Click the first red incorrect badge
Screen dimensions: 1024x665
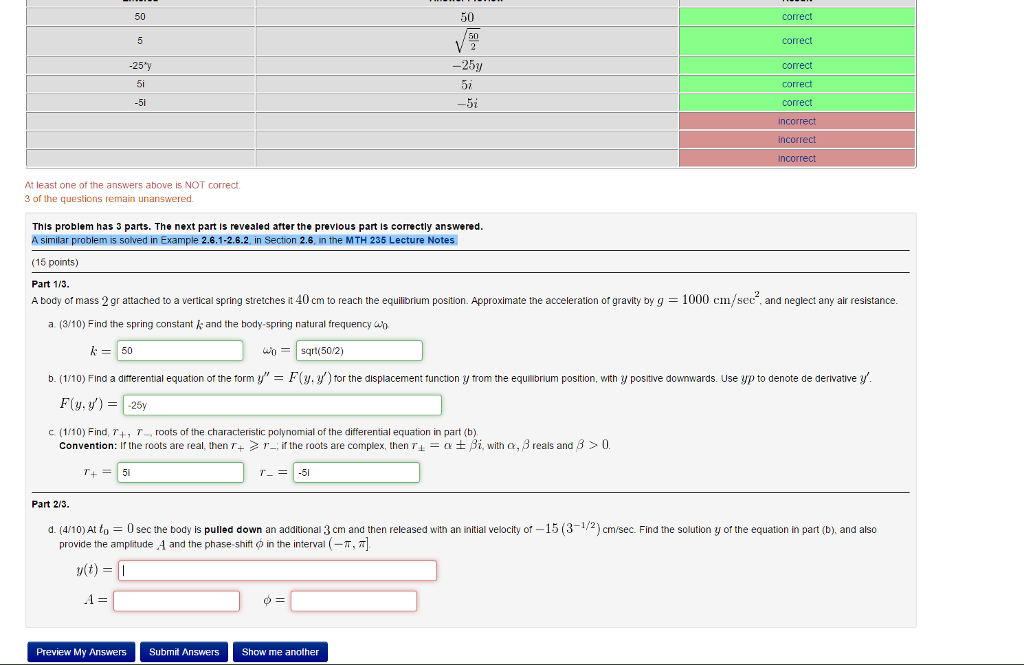click(x=796, y=121)
